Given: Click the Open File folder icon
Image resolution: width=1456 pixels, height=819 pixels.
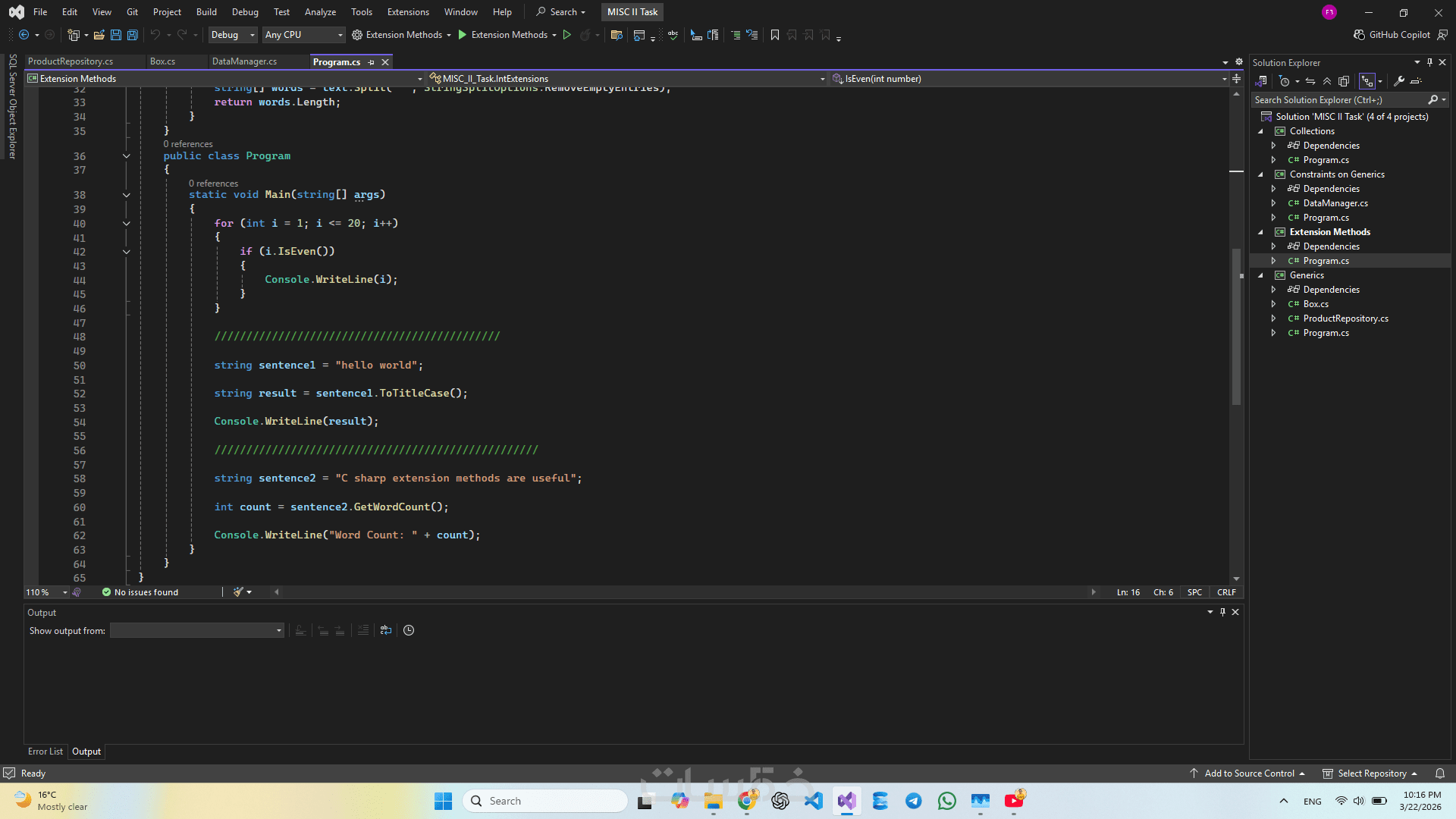Looking at the screenshot, I should point(99,35).
